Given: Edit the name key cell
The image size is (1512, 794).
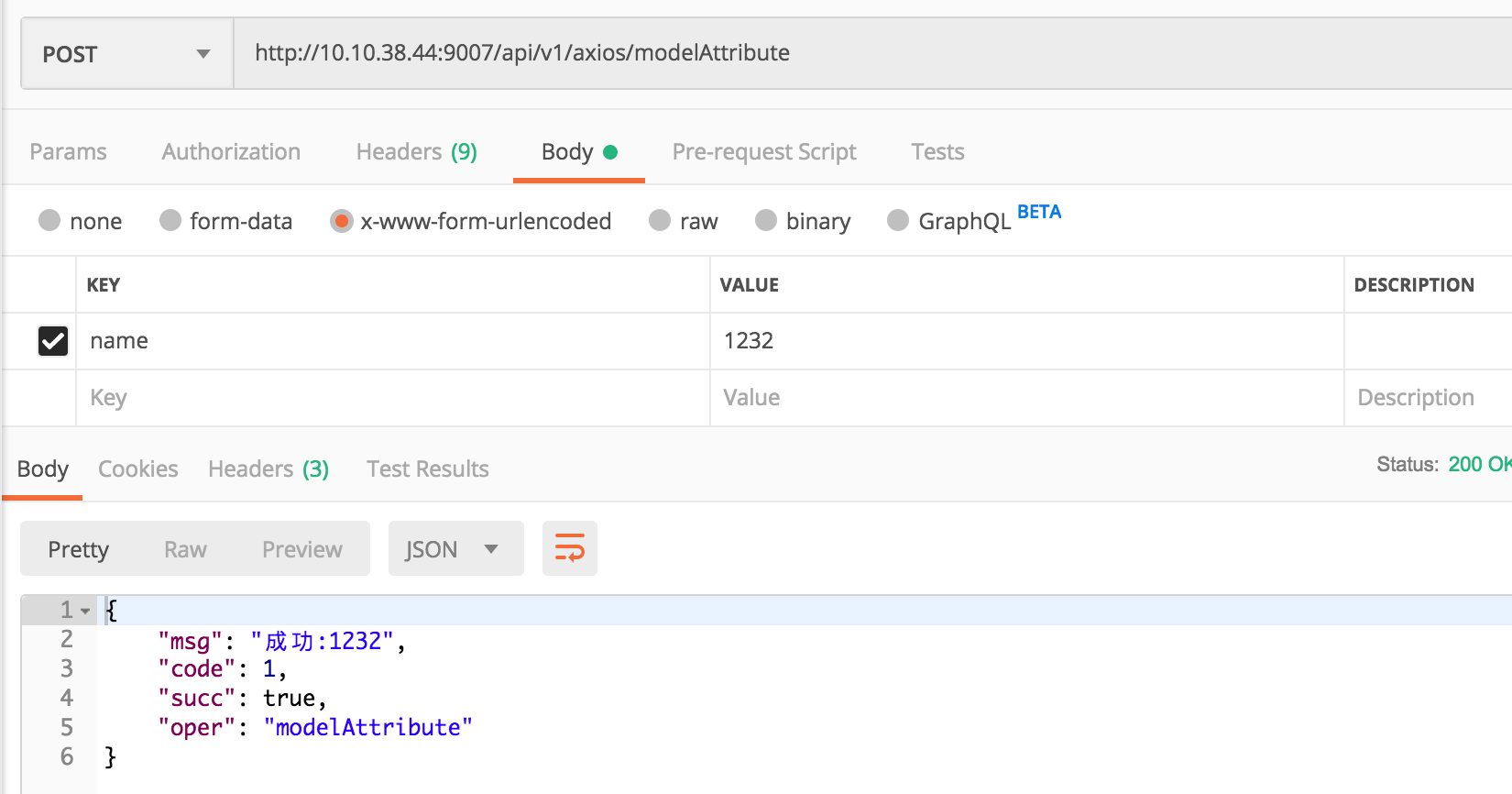Looking at the screenshot, I should pos(393,341).
